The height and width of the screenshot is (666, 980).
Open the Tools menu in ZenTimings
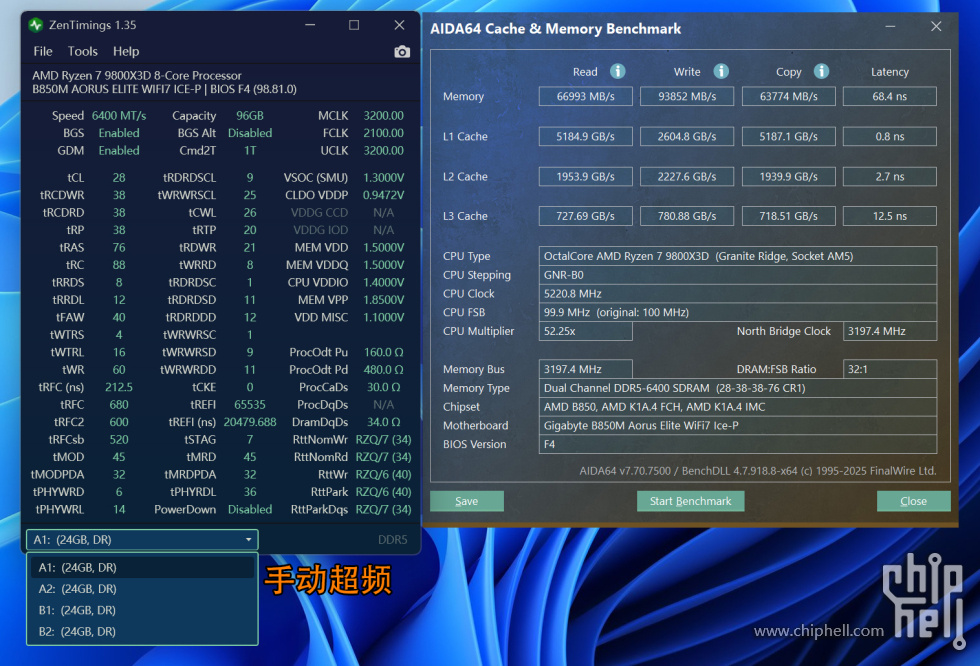pyautogui.click(x=82, y=51)
